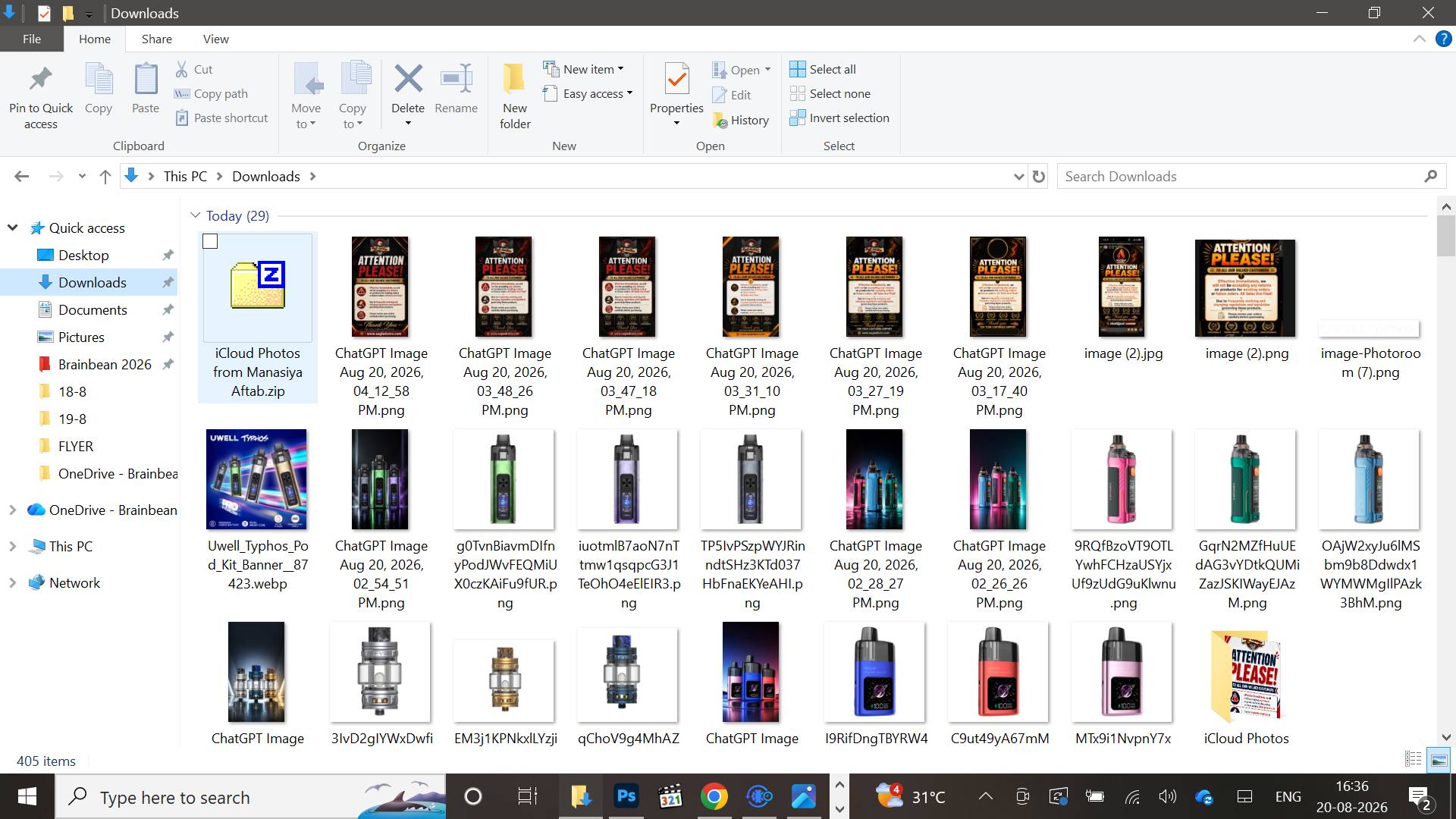
Task: Click Select all in Select group
Action: [823, 69]
